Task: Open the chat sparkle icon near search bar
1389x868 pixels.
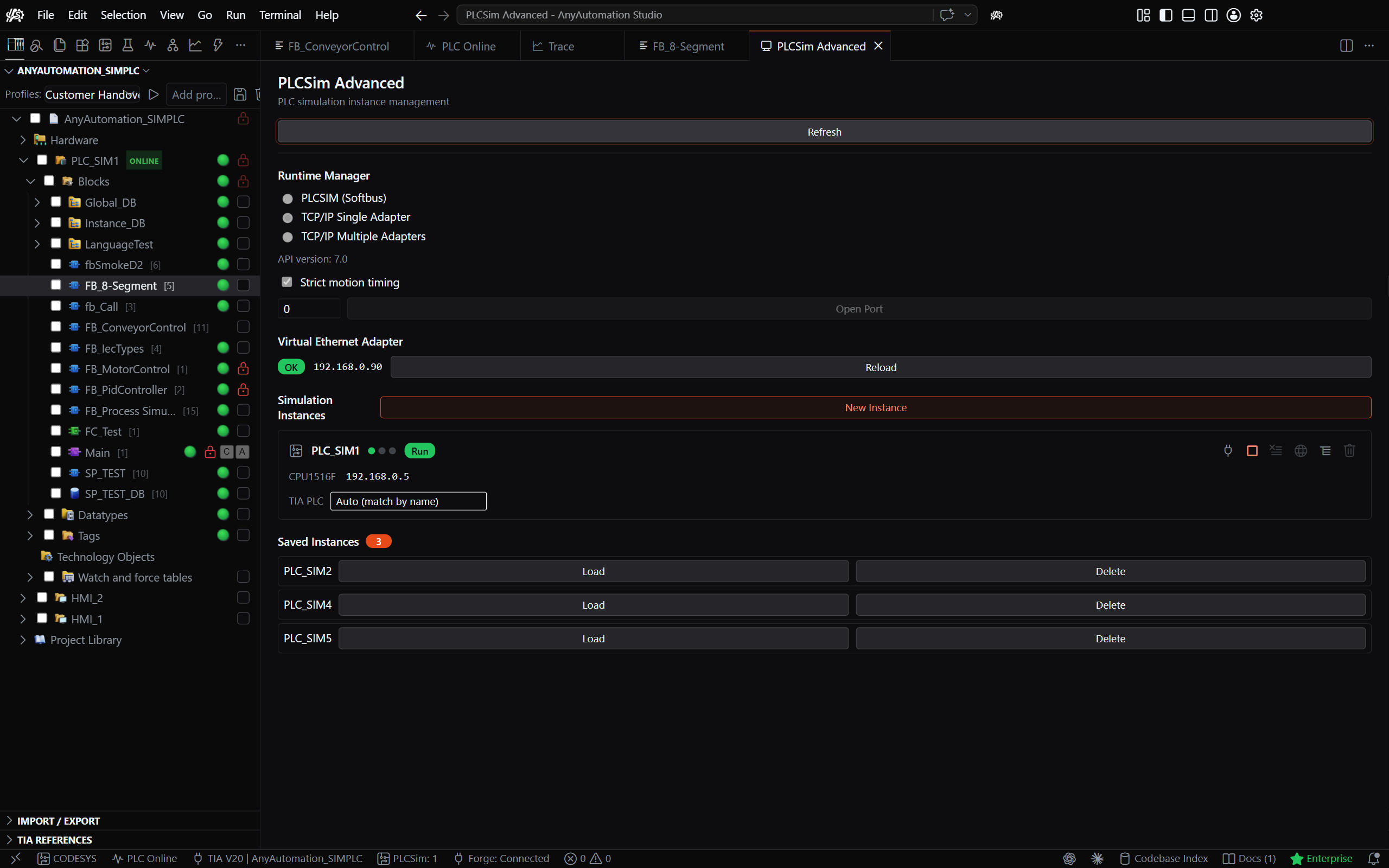Action: 947,15
